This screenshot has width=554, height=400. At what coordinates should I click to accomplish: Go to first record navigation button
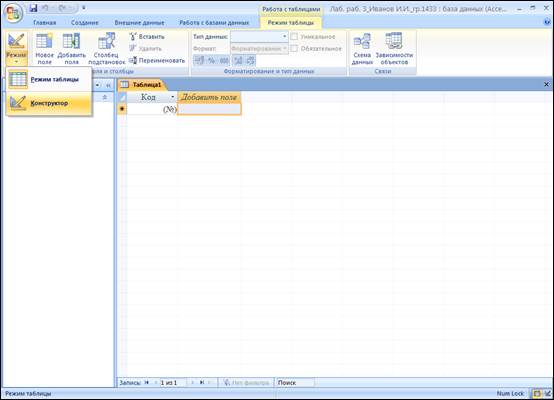(x=147, y=383)
